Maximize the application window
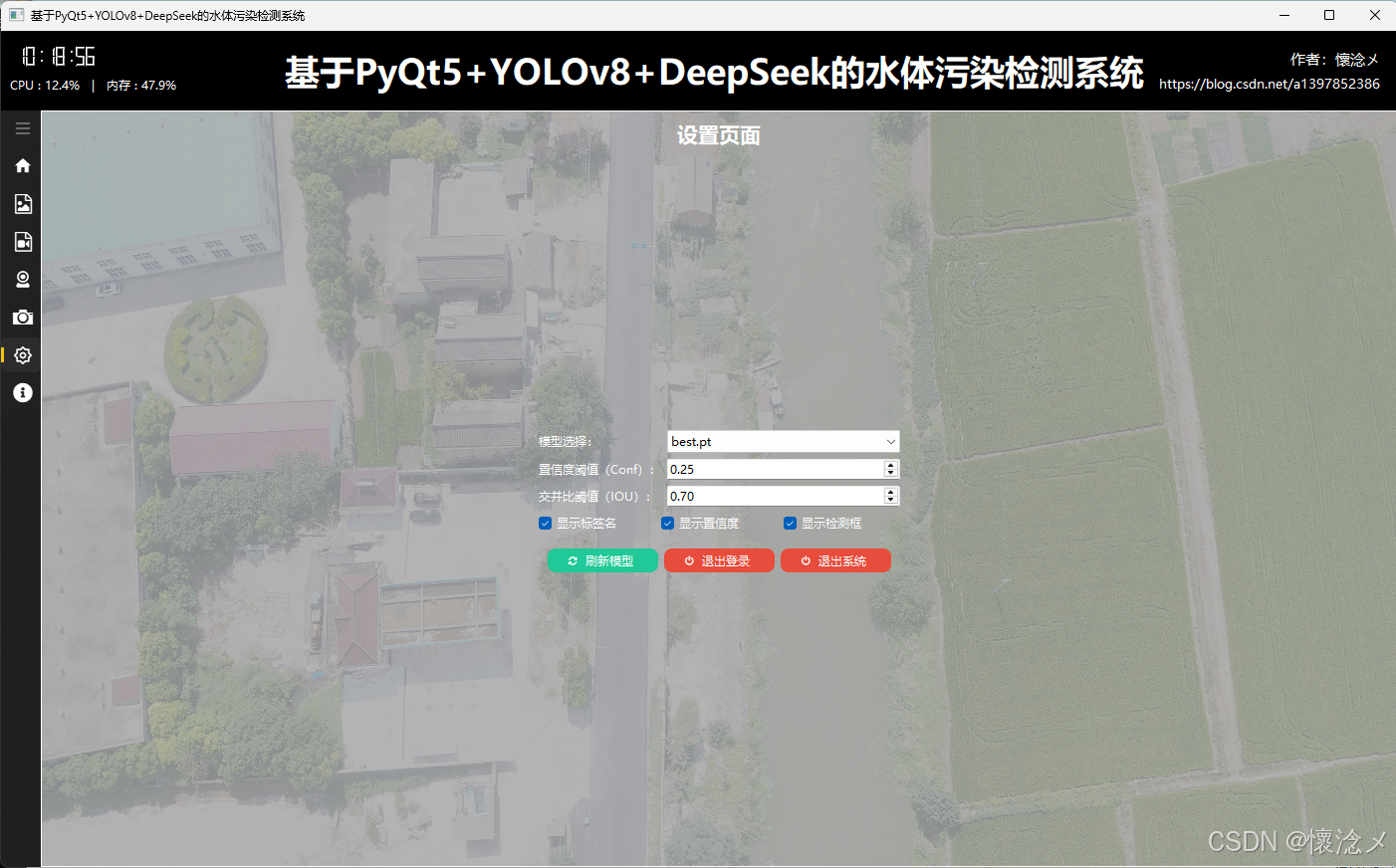Screen dimensions: 1396x868 (x=1329, y=15)
